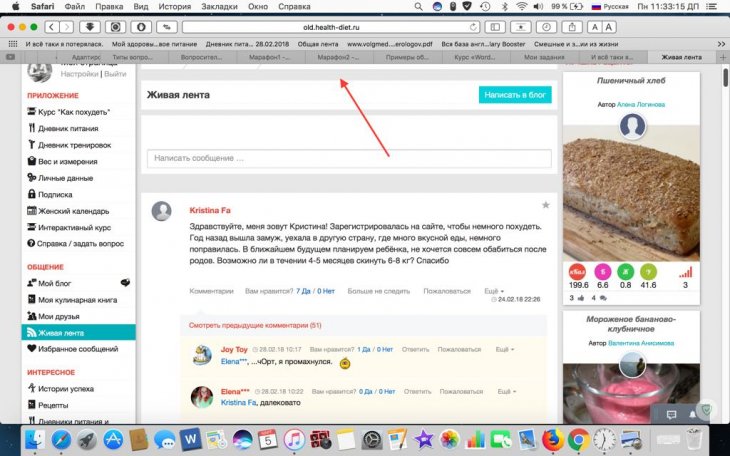Toggle 'Больше не следить' on Kristina's post
This screenshot has width=730, height=456.
379,291
